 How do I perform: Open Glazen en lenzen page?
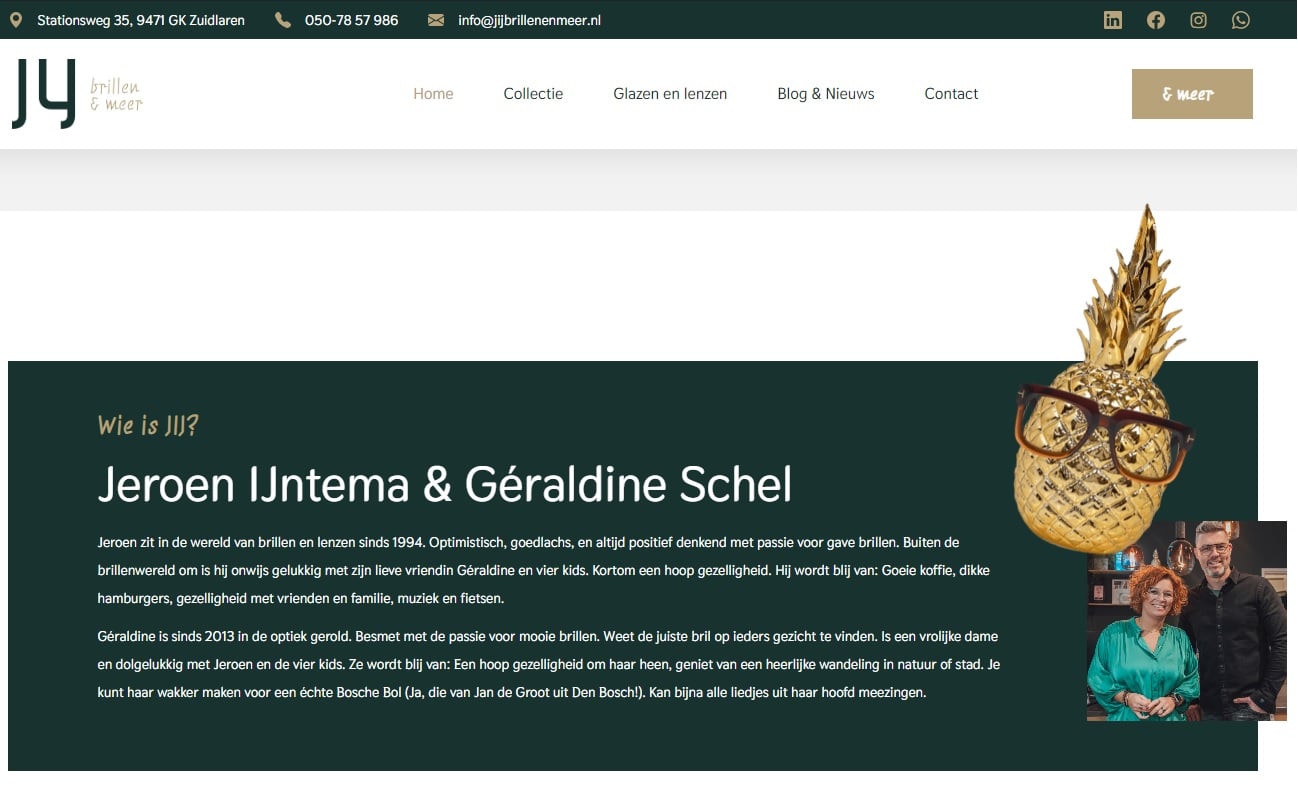670,94
